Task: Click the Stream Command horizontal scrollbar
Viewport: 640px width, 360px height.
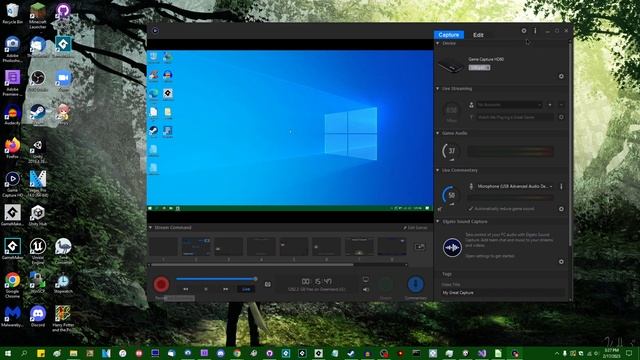Action: coord(252,265)
